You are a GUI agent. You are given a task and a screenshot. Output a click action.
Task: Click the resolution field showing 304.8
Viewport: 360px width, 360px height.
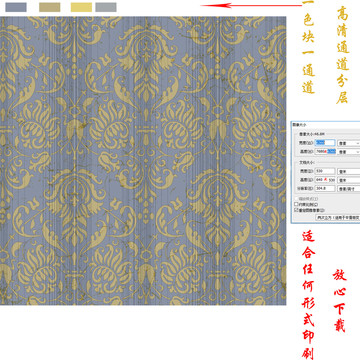pos(325,189)
